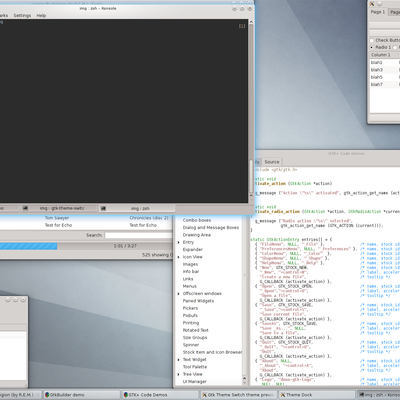Screen dimensions: 400x400
Task: Select UI Manager demo
Action: coord(194,382)
